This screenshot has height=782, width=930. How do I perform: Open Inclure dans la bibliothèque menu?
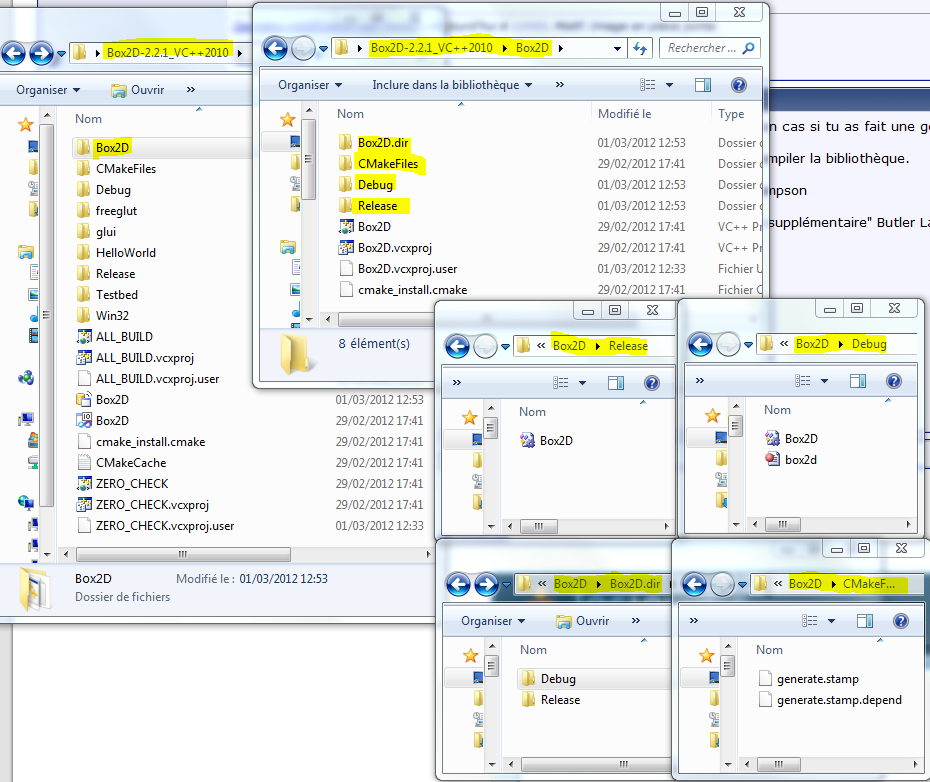pyautogui.click(x=452, y=85)
